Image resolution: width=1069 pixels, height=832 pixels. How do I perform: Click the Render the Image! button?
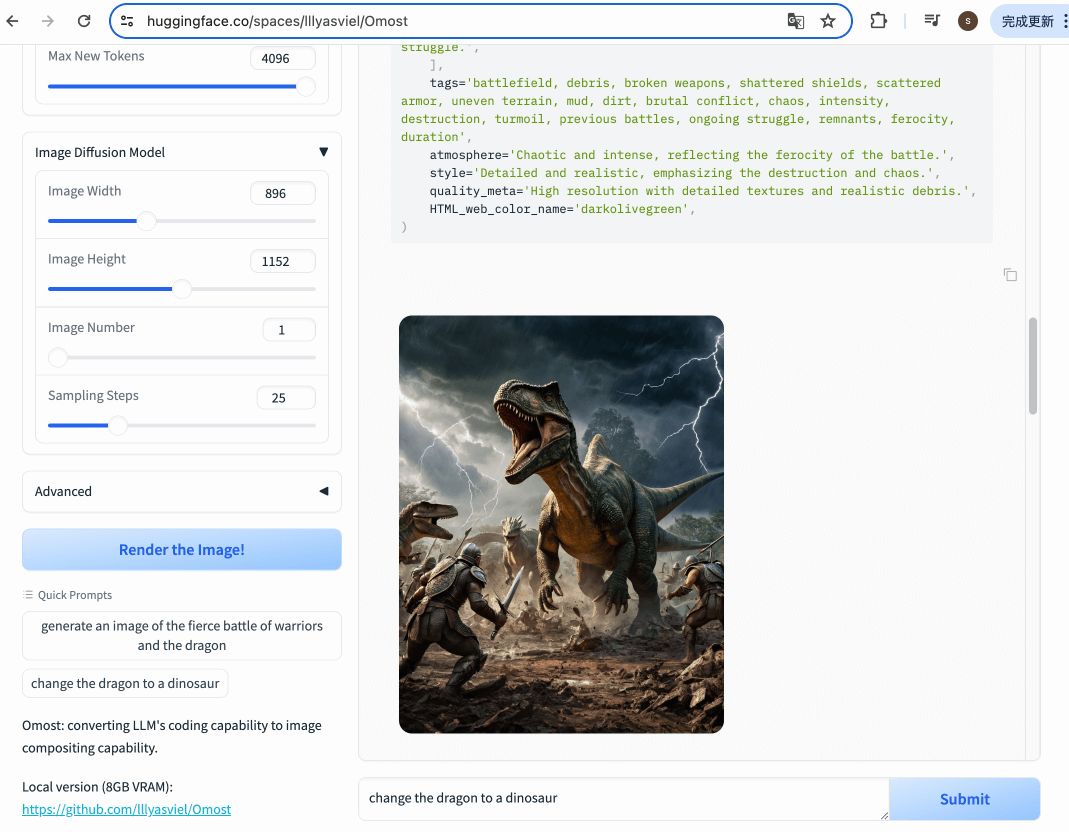tap(182, 550)
